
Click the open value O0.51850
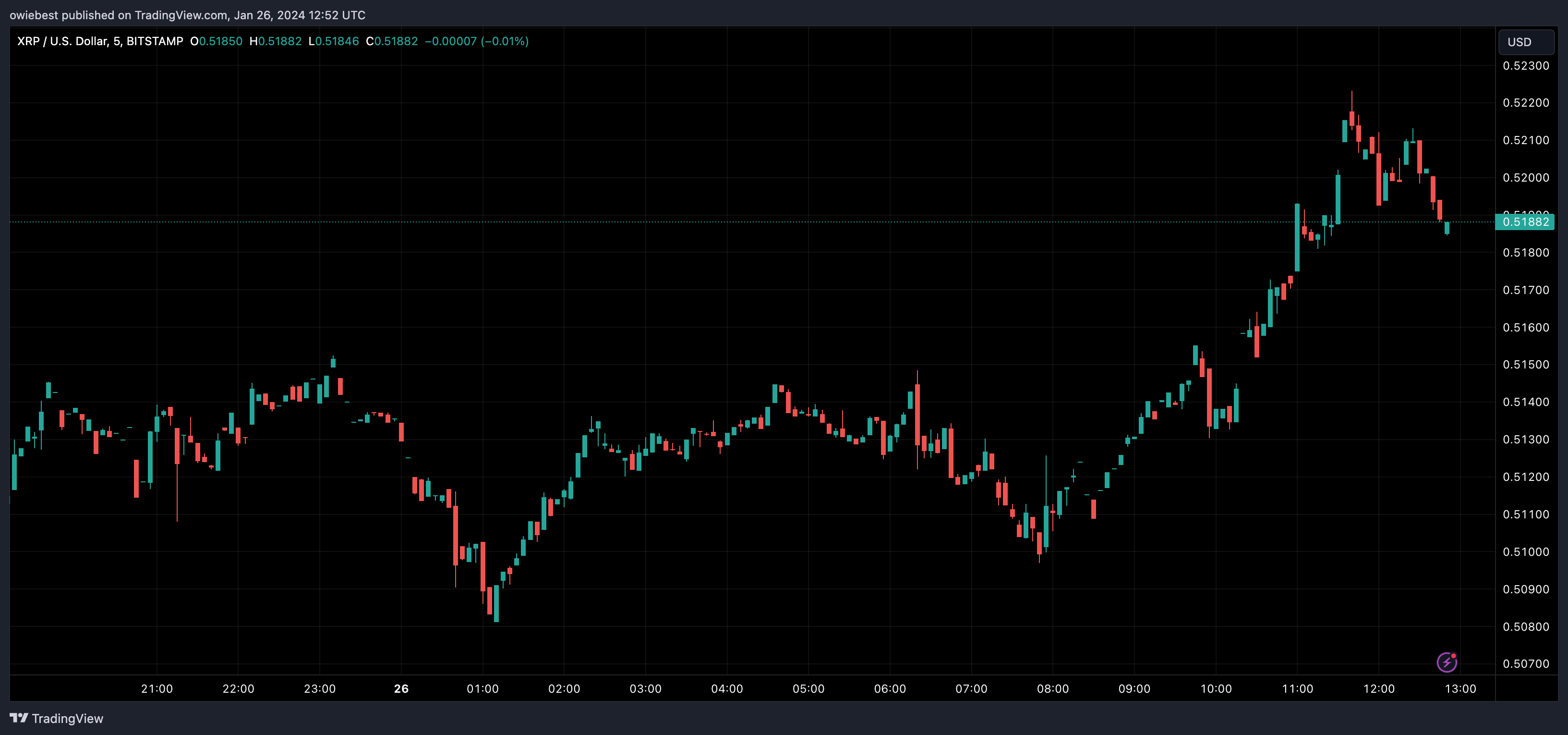tap(216, 41)
